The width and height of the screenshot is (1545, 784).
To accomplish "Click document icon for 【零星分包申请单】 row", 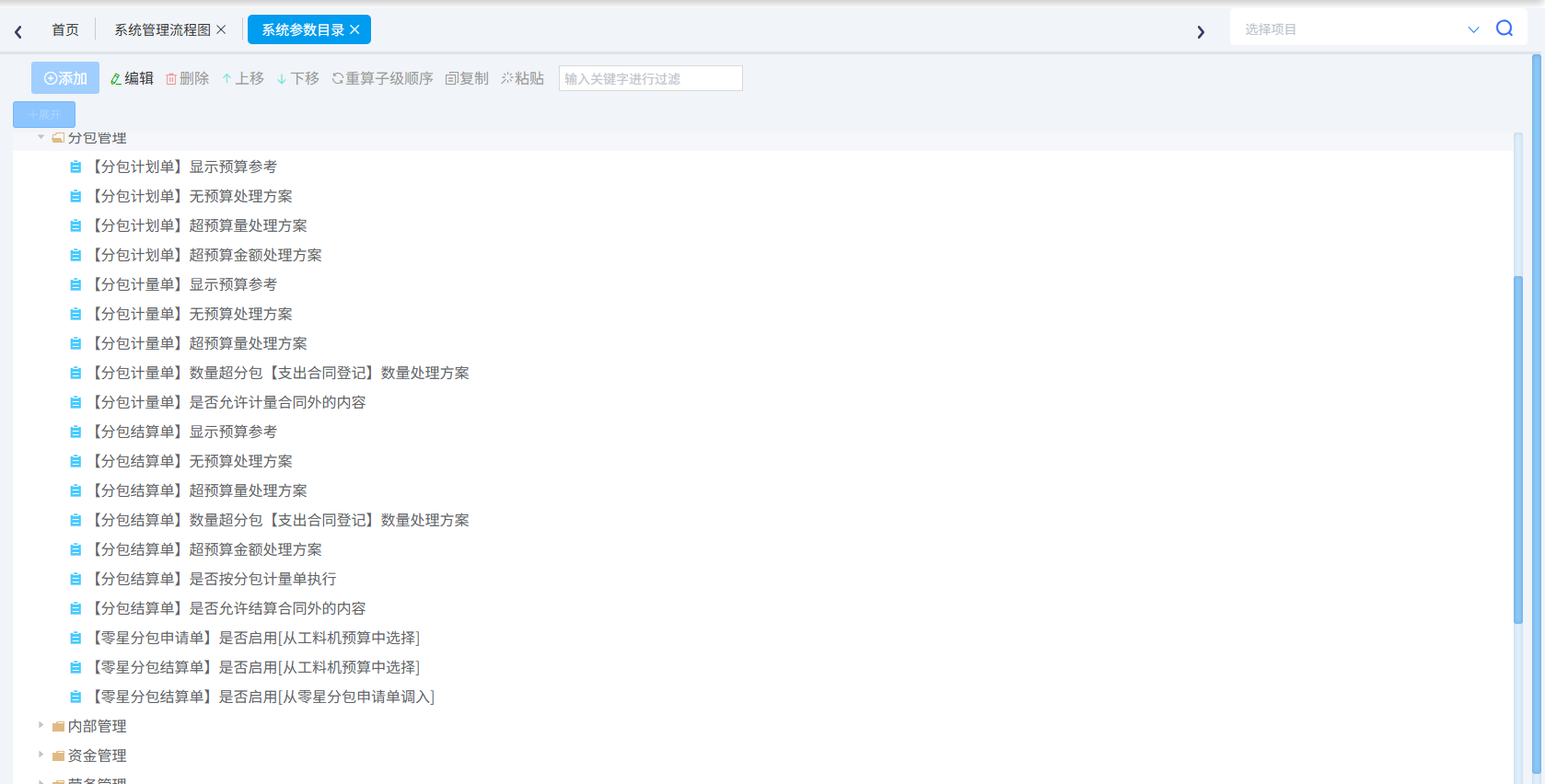I will pyautogui.click(x=76, y=638).
